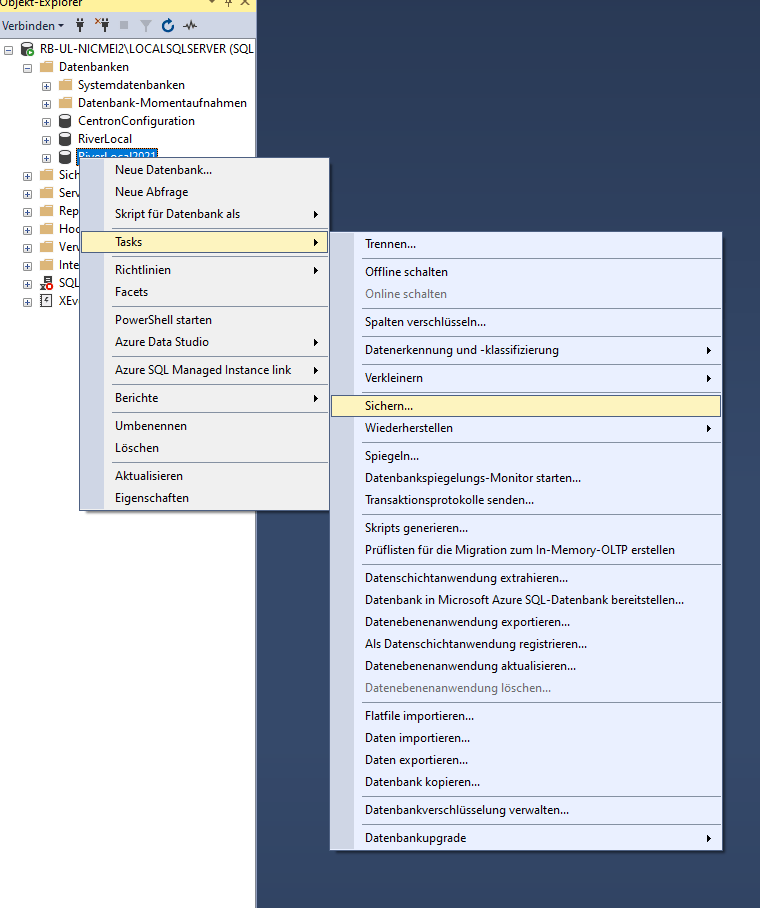Viewport: 760px width, 908px height.
Task: Click the connect Object Explorer plug icon
Action: tap(80, 25)
